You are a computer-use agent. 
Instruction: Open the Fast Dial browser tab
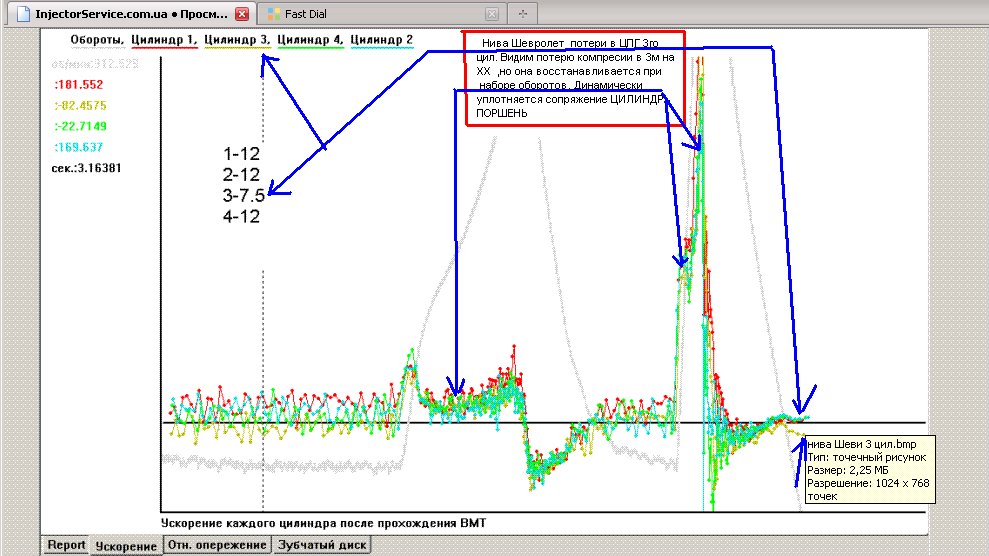(x=383, y=14)
